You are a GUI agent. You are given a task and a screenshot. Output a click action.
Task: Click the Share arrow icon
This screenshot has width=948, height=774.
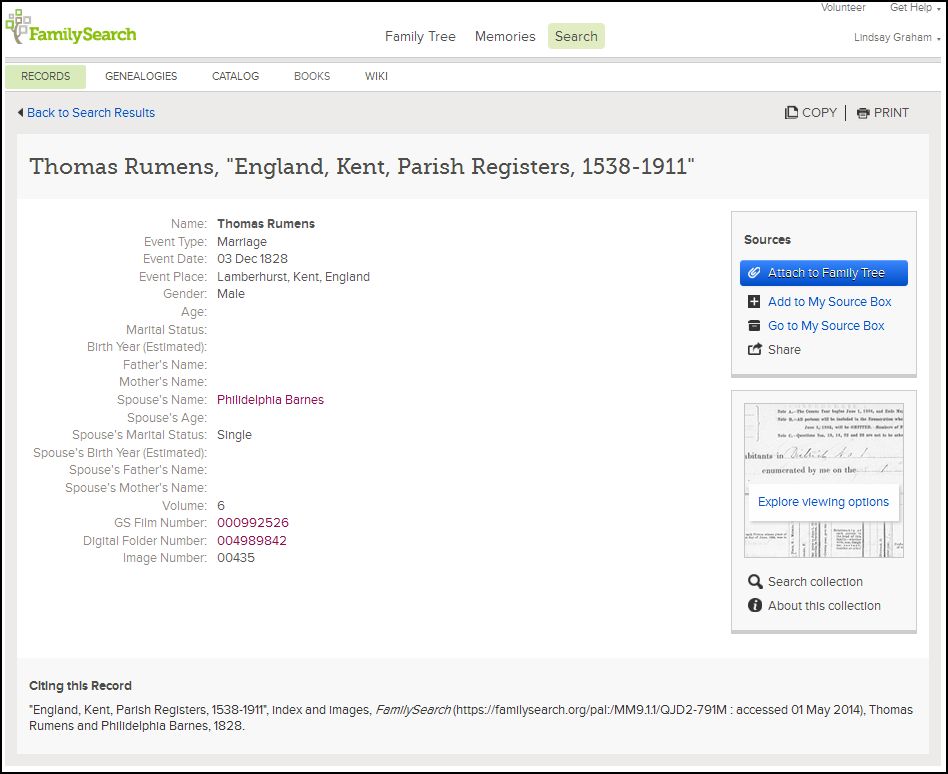point(755,349)
